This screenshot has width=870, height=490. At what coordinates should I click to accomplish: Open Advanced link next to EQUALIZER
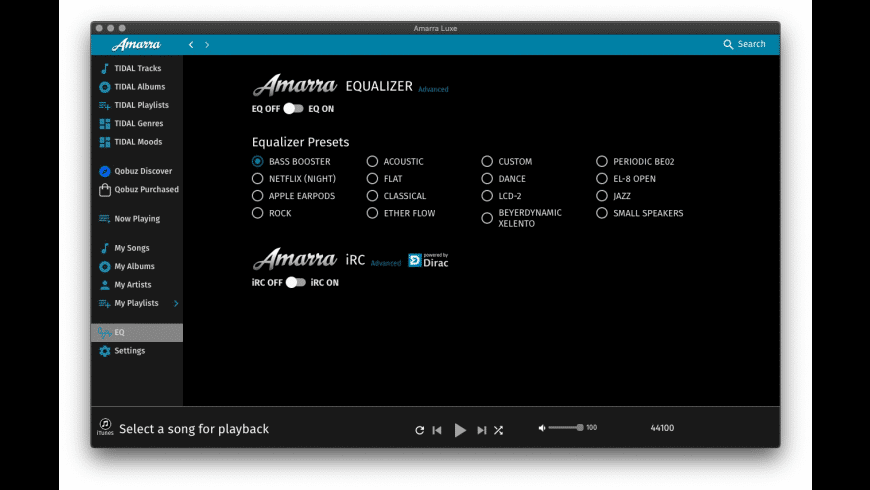pos(433,89)
